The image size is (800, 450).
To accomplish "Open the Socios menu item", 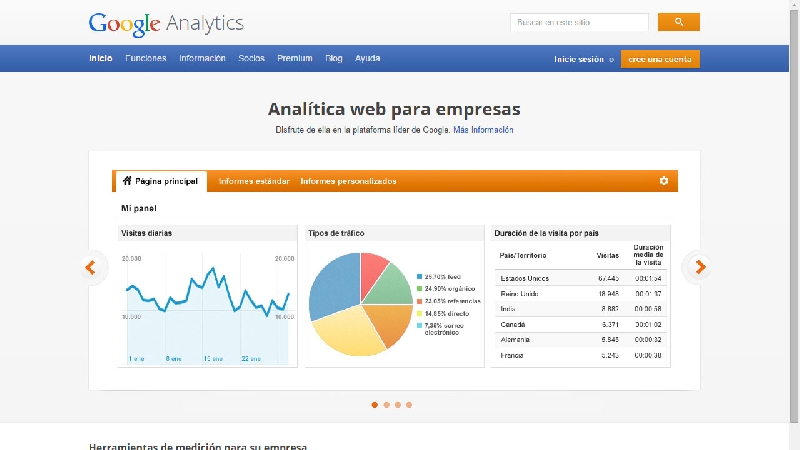I will pos(252,58).
